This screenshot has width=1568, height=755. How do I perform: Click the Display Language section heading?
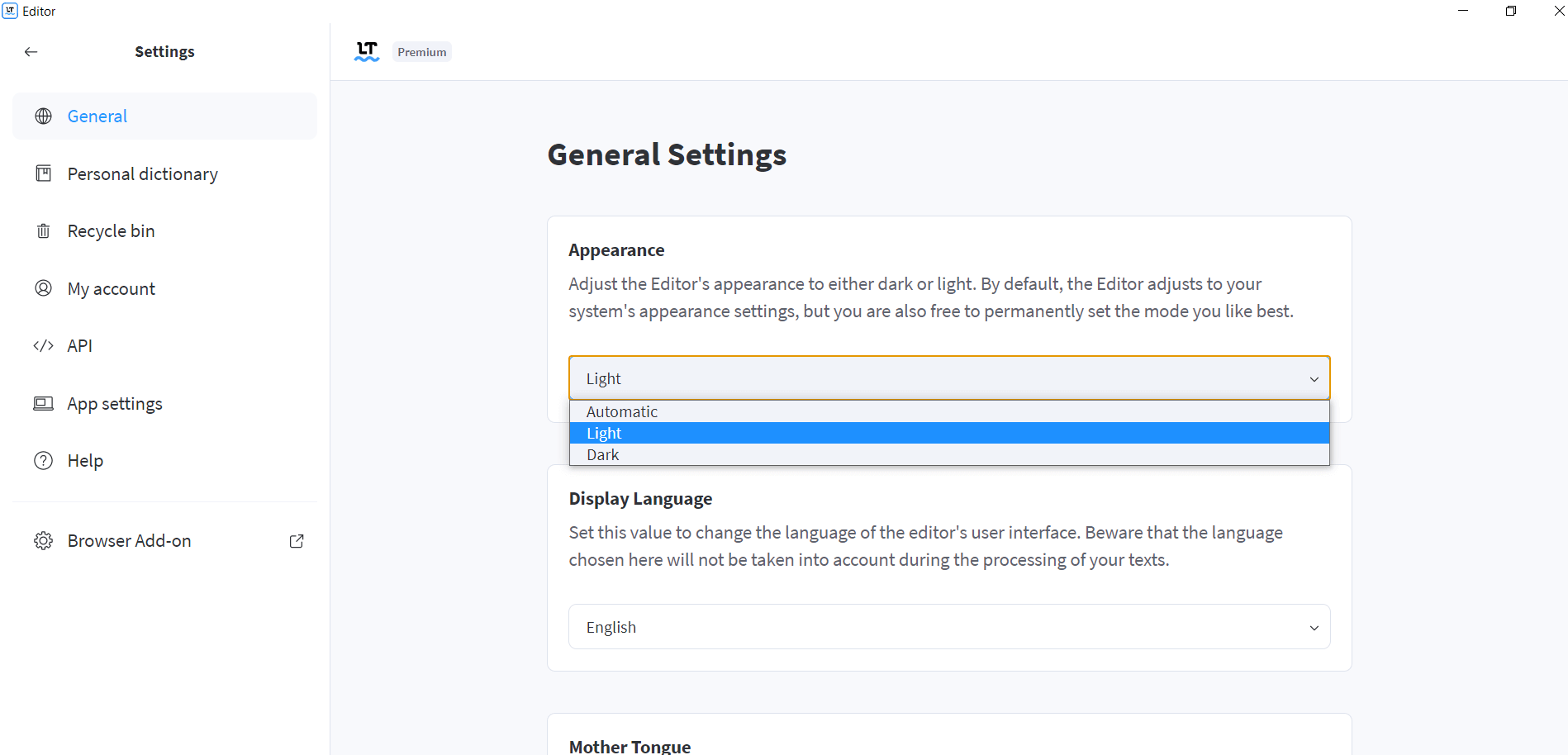640,499
